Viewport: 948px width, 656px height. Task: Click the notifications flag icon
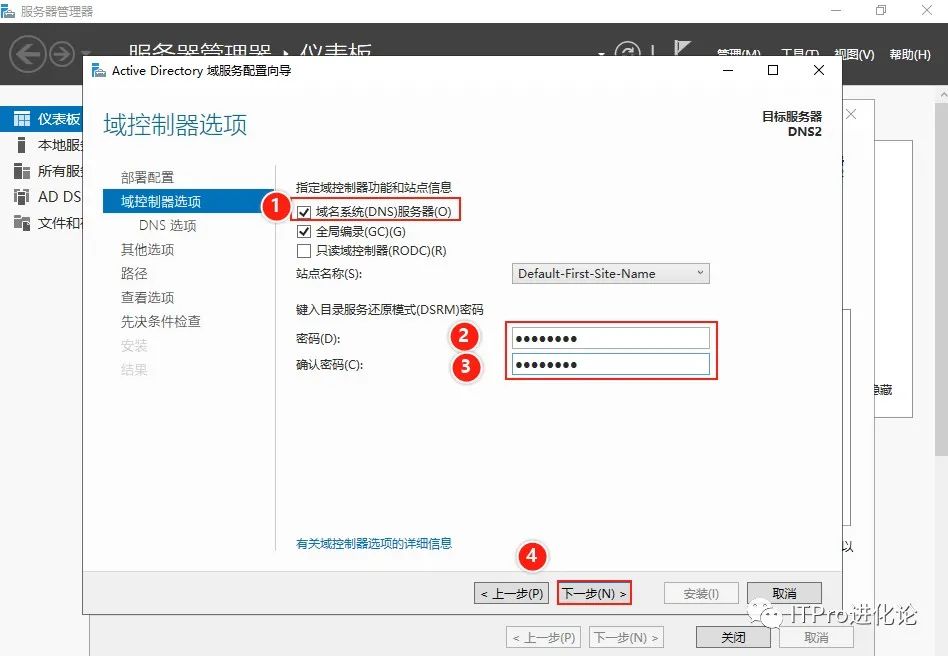[x=682, y=48]
